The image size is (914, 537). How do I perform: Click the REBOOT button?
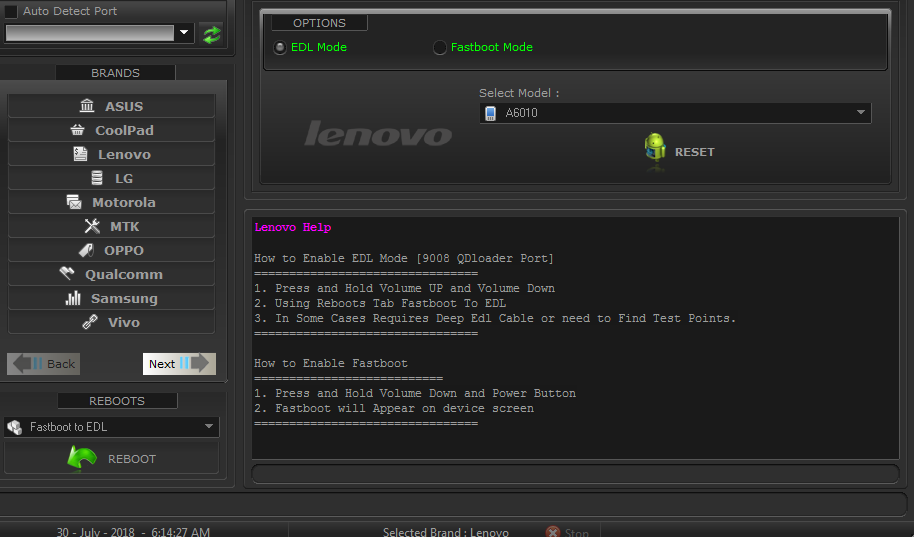(111, 458)
